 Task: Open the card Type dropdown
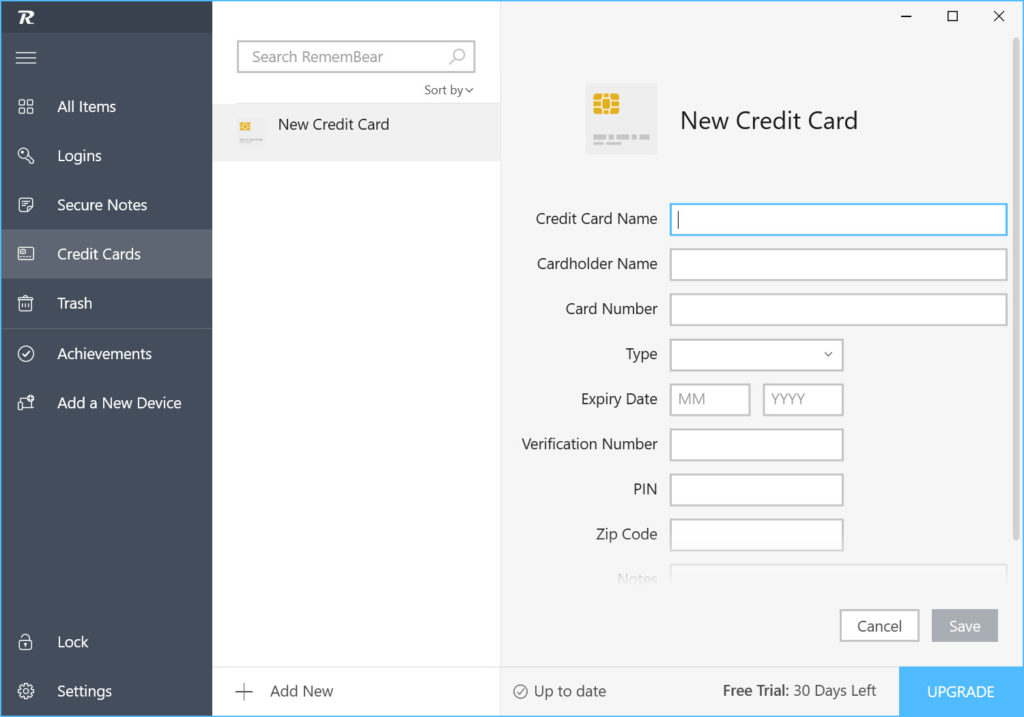(x=756, y=355)
